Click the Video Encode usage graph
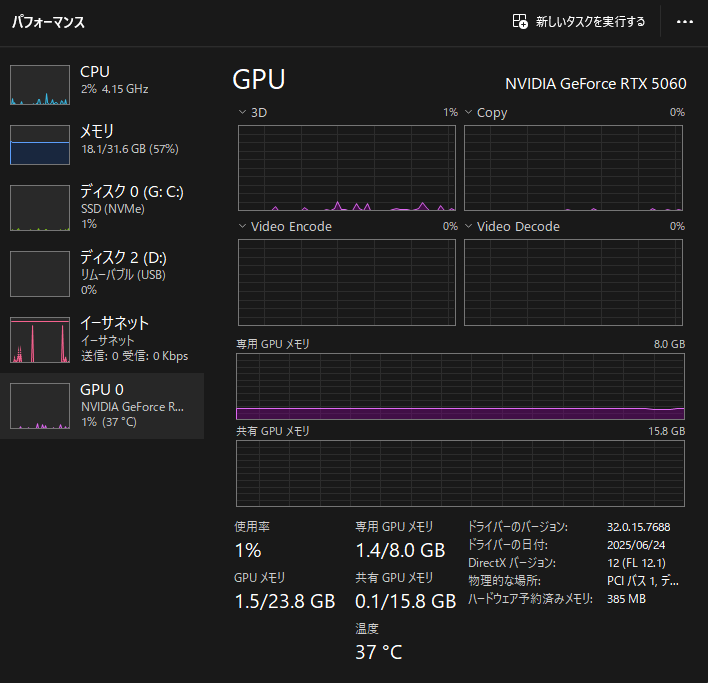The width and height of the screenshot is (708, 683). tap(346, 282)
